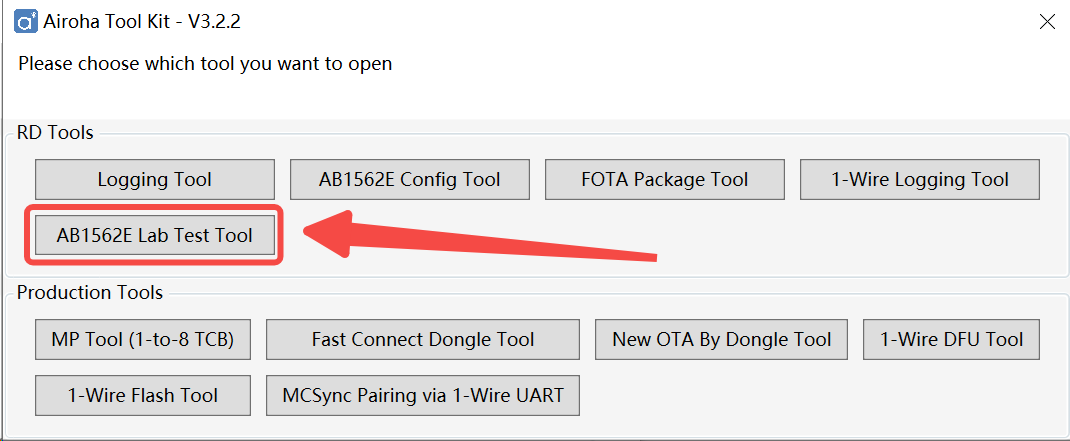Click the Airoha app icon in the title bar

tap(25, 23)
